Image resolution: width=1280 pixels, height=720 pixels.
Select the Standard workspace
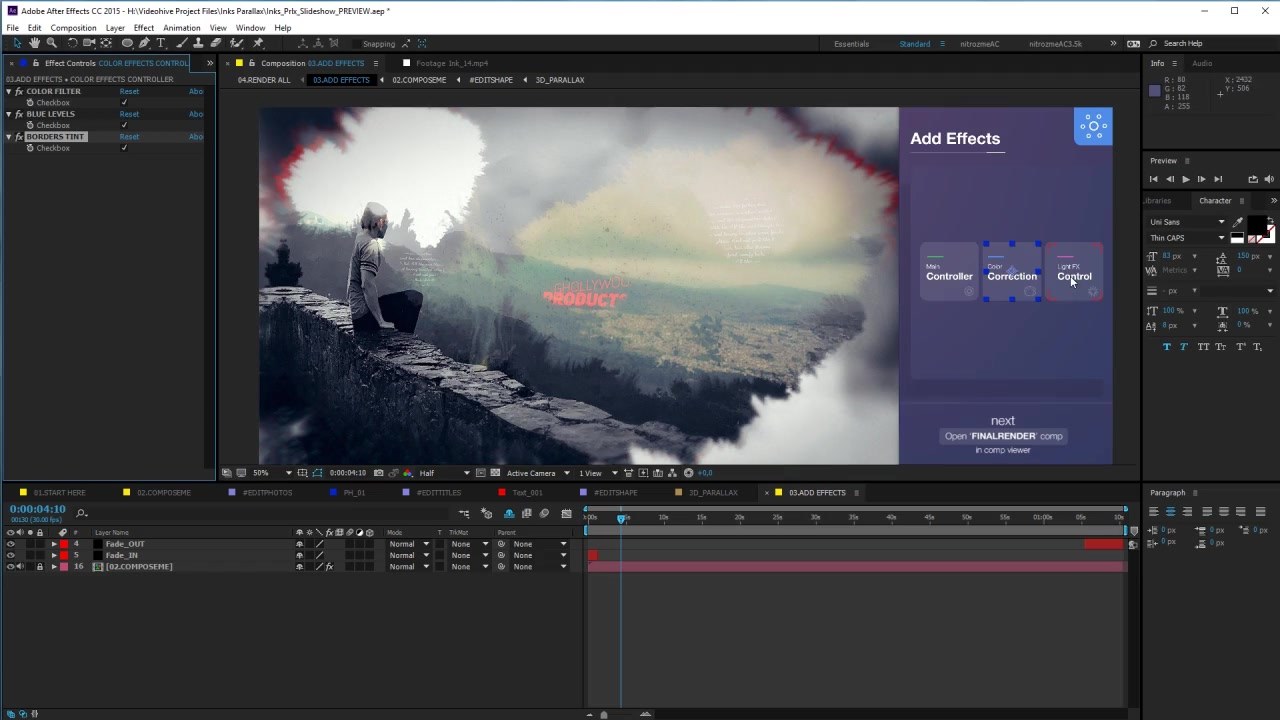pyautogui.click(x=915, y=44)
